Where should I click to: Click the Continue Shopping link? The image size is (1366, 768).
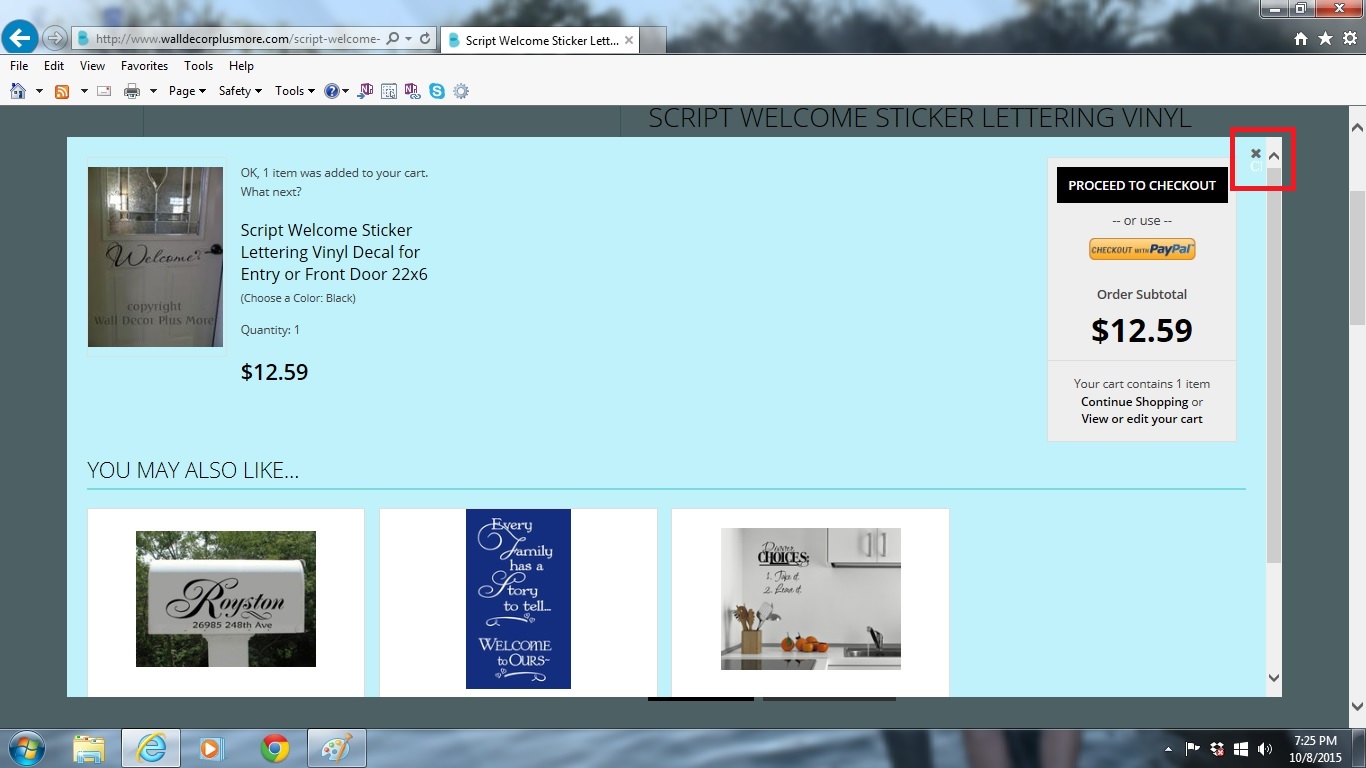1134,402
